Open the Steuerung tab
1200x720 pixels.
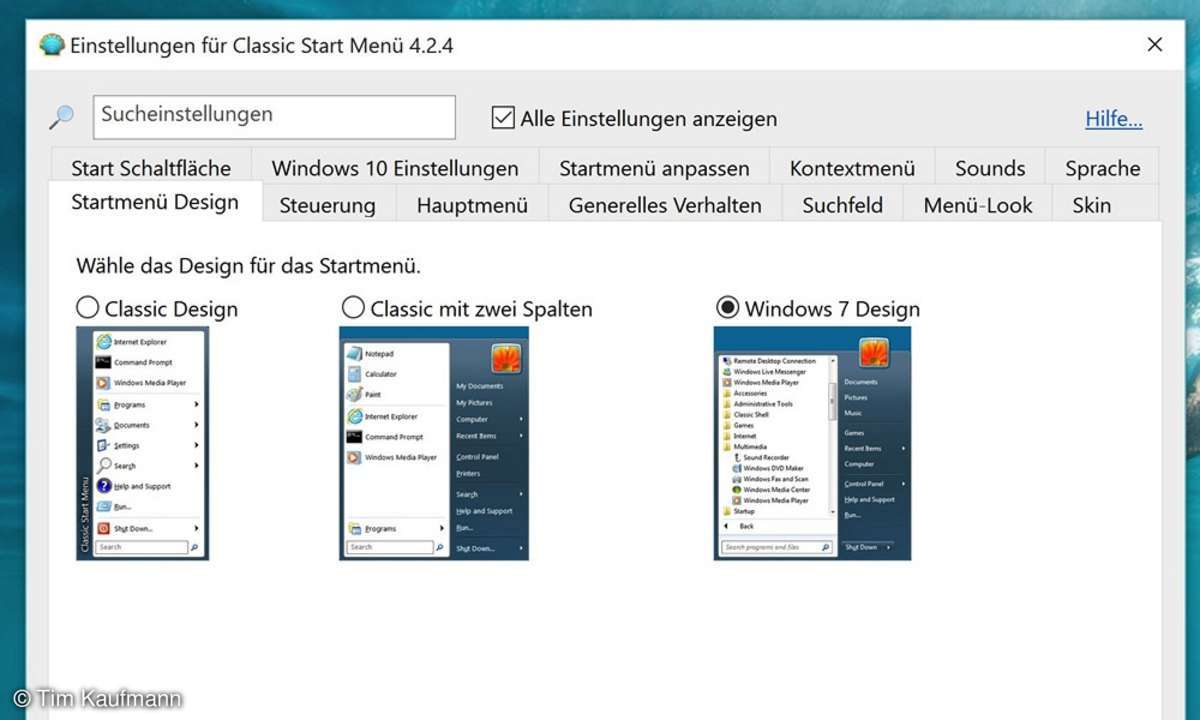click(327, 206)
